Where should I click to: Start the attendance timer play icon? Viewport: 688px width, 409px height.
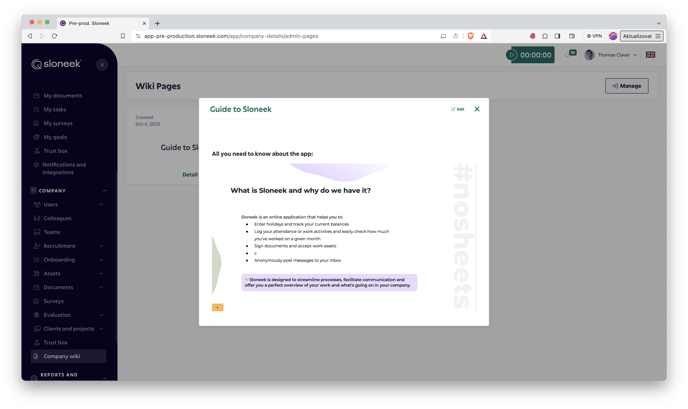click(512, 55)
